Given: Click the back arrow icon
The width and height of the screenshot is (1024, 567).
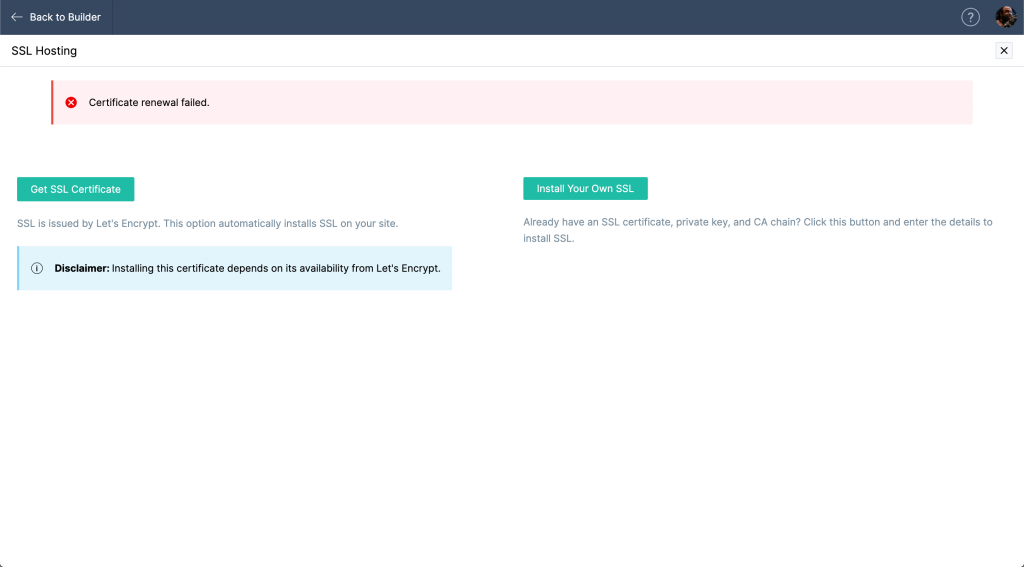Looking at the screenshot, I should [x=17, y=17].
